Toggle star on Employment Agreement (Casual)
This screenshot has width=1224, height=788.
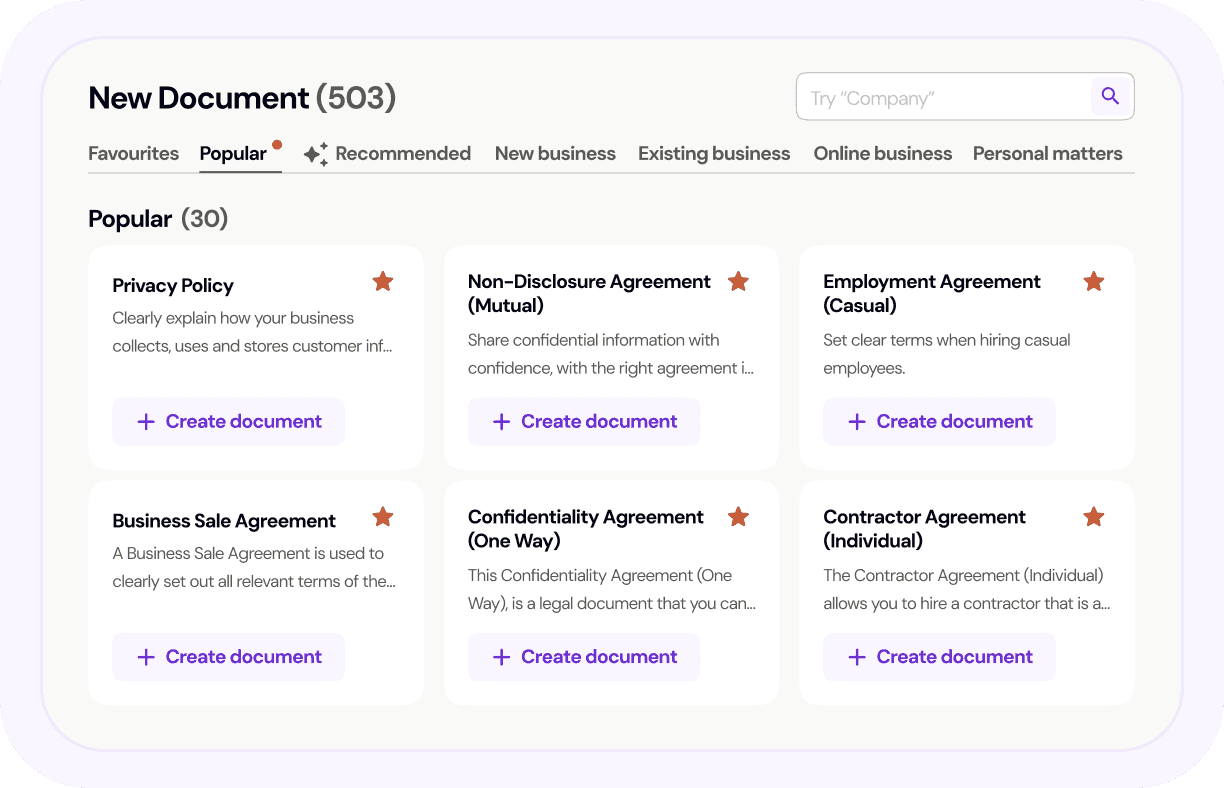point(1094,282)
